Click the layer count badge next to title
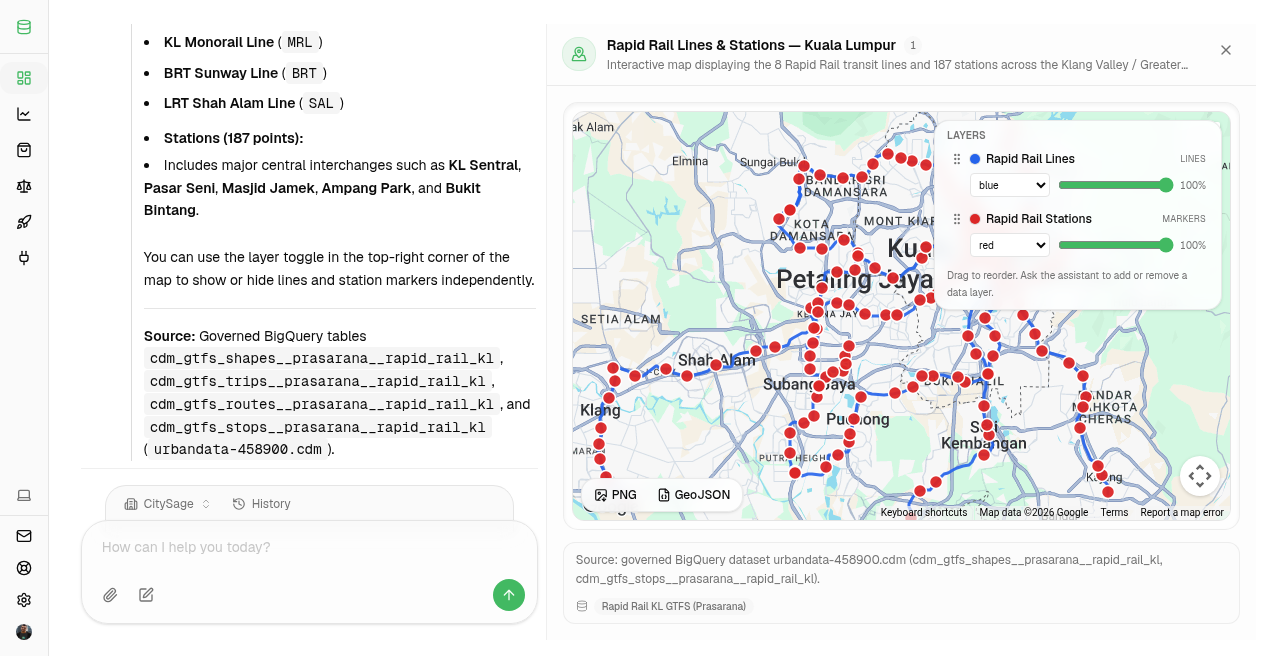The width and height of the screenshot is (1280, 656). (x=913, y=46)
